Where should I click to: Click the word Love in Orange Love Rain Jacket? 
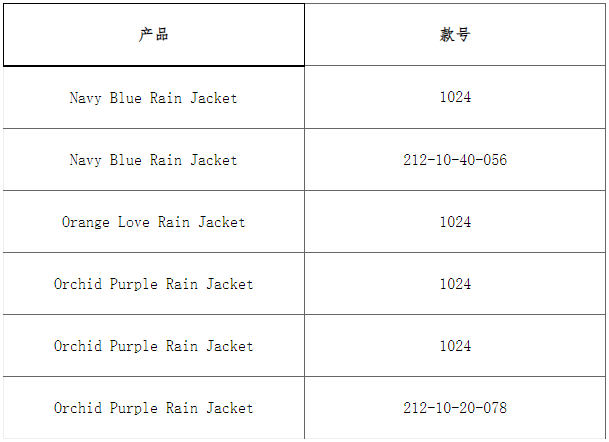point(134,222)
